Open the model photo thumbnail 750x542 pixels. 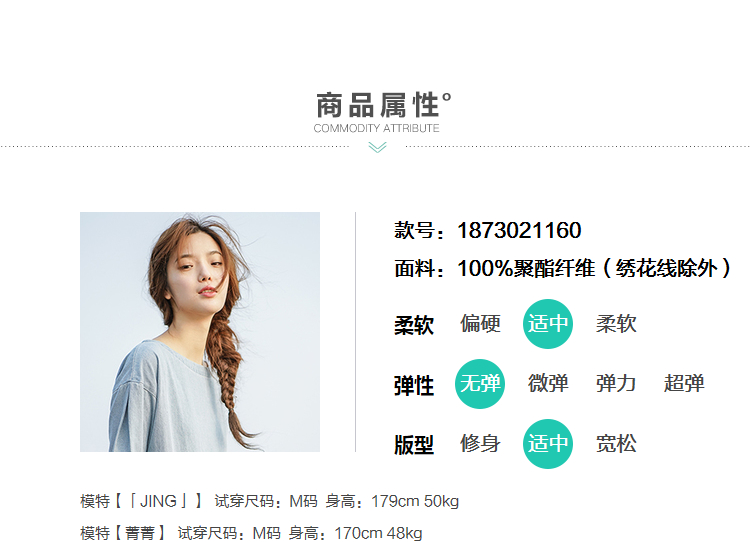click(x=200, y=332)
